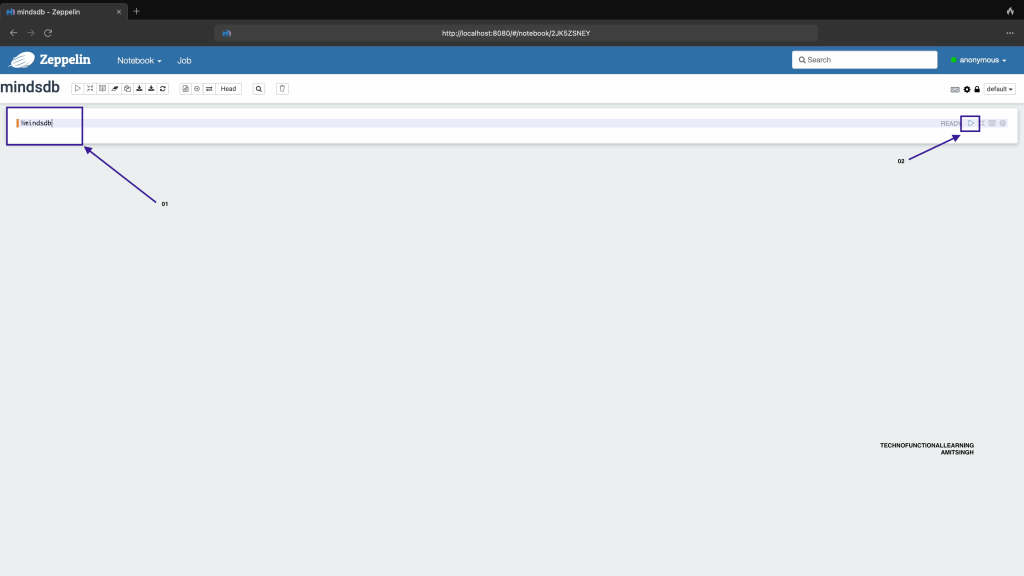Image resolution: width=1024 pixels, height=576 pixels.
Task: Open interpreter binding gear settings
Action: [x=967, y=89]
